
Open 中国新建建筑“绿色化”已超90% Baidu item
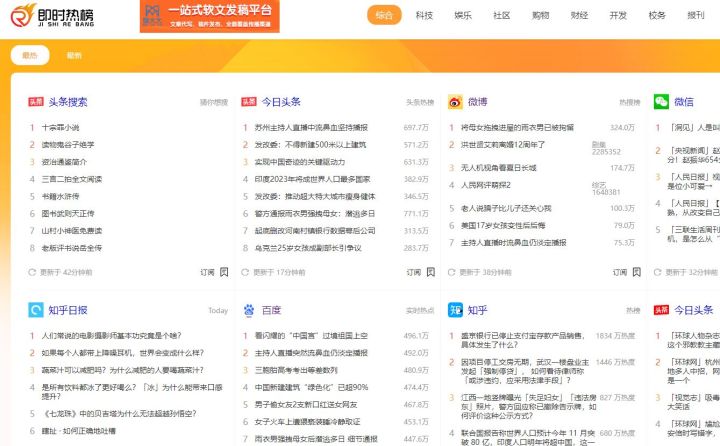(311, 387)
